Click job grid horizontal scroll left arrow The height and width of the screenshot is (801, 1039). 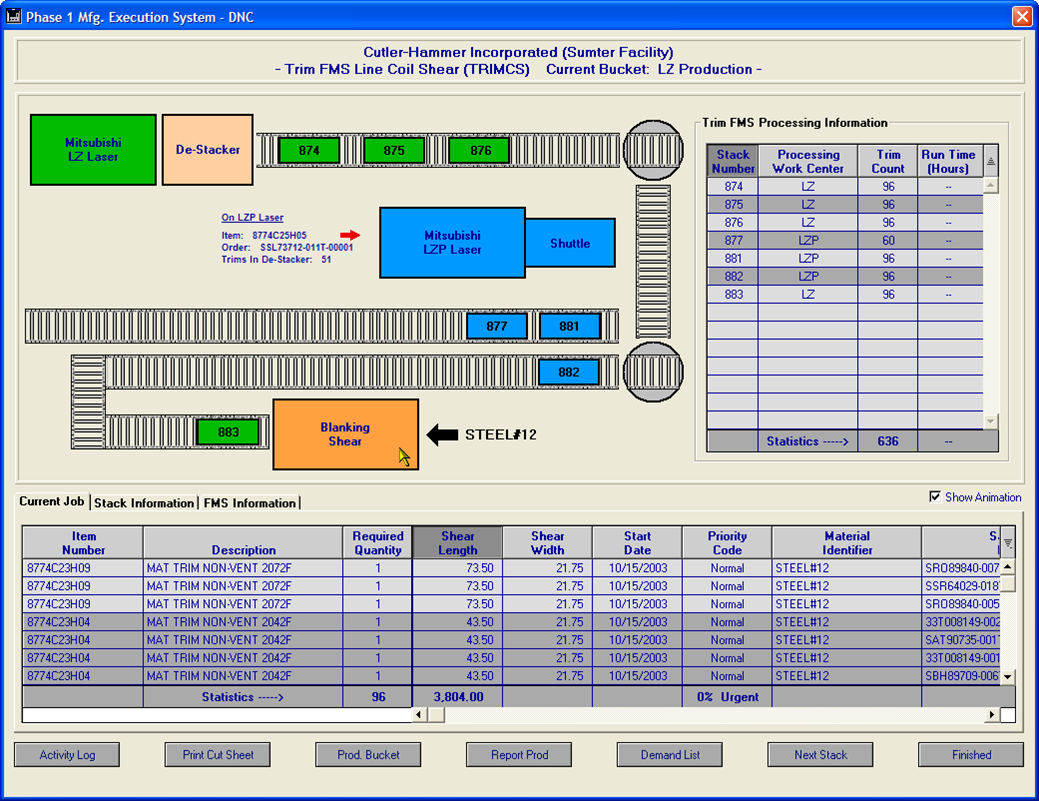419,715
